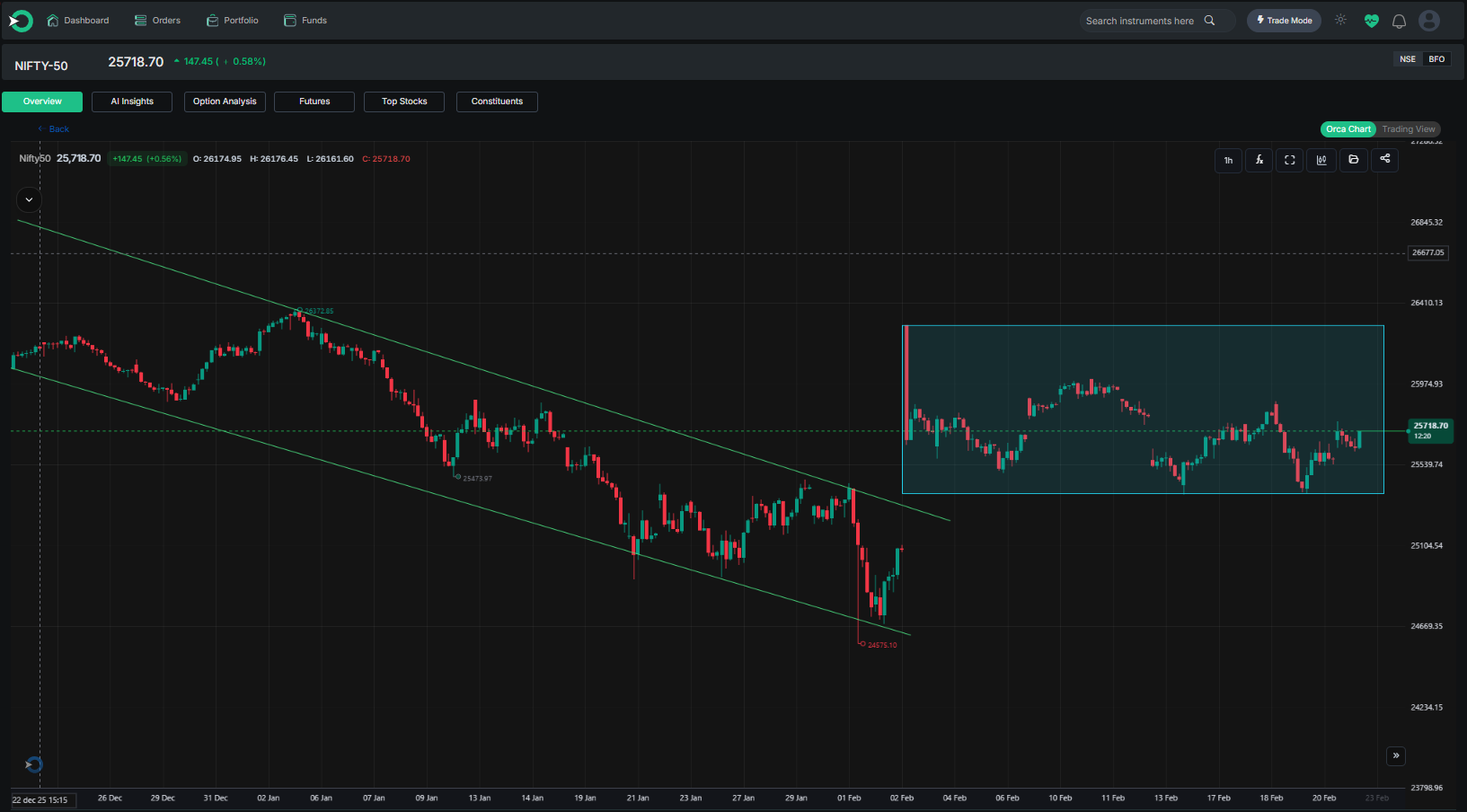Toggle light/dark theme with sun icon
Viewport: 1467px width, 812px height.
click(x=1340, y=20)
